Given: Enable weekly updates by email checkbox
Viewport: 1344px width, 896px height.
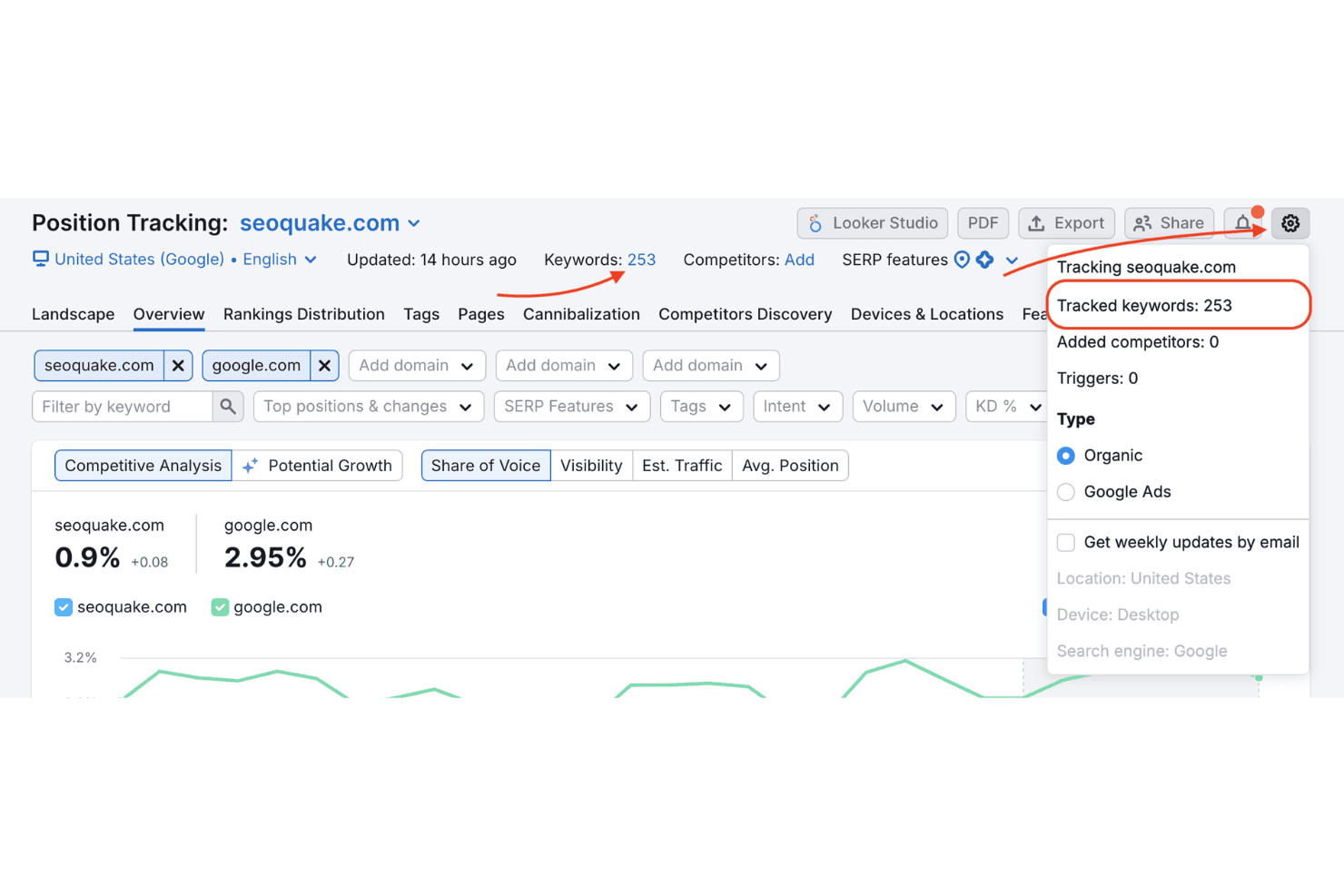Looking at the screenshot, I should (1066, 543).
